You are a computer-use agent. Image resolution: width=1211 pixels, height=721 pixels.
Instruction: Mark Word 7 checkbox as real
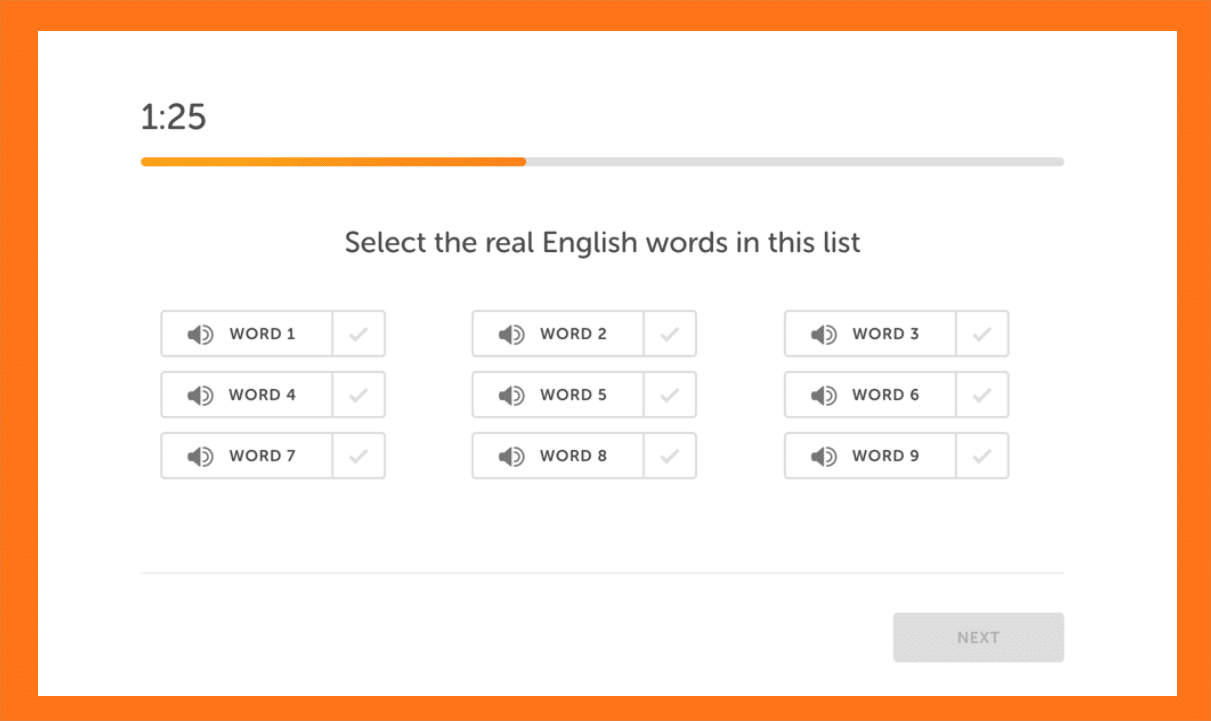[358, 456]
